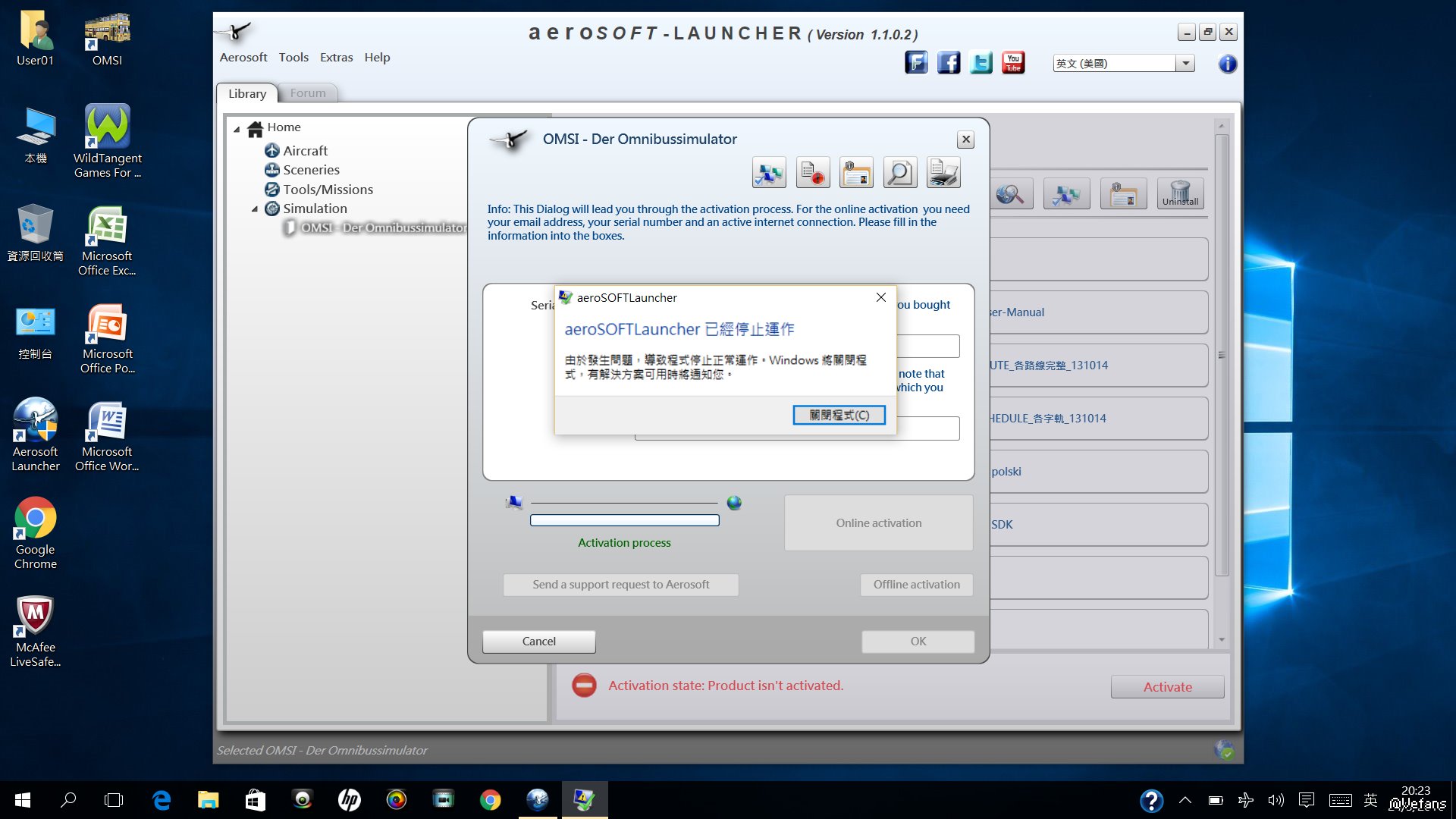1456x819 pixels.
Task: Click the Aerosoft forum F icon
Action: (916, 63)
